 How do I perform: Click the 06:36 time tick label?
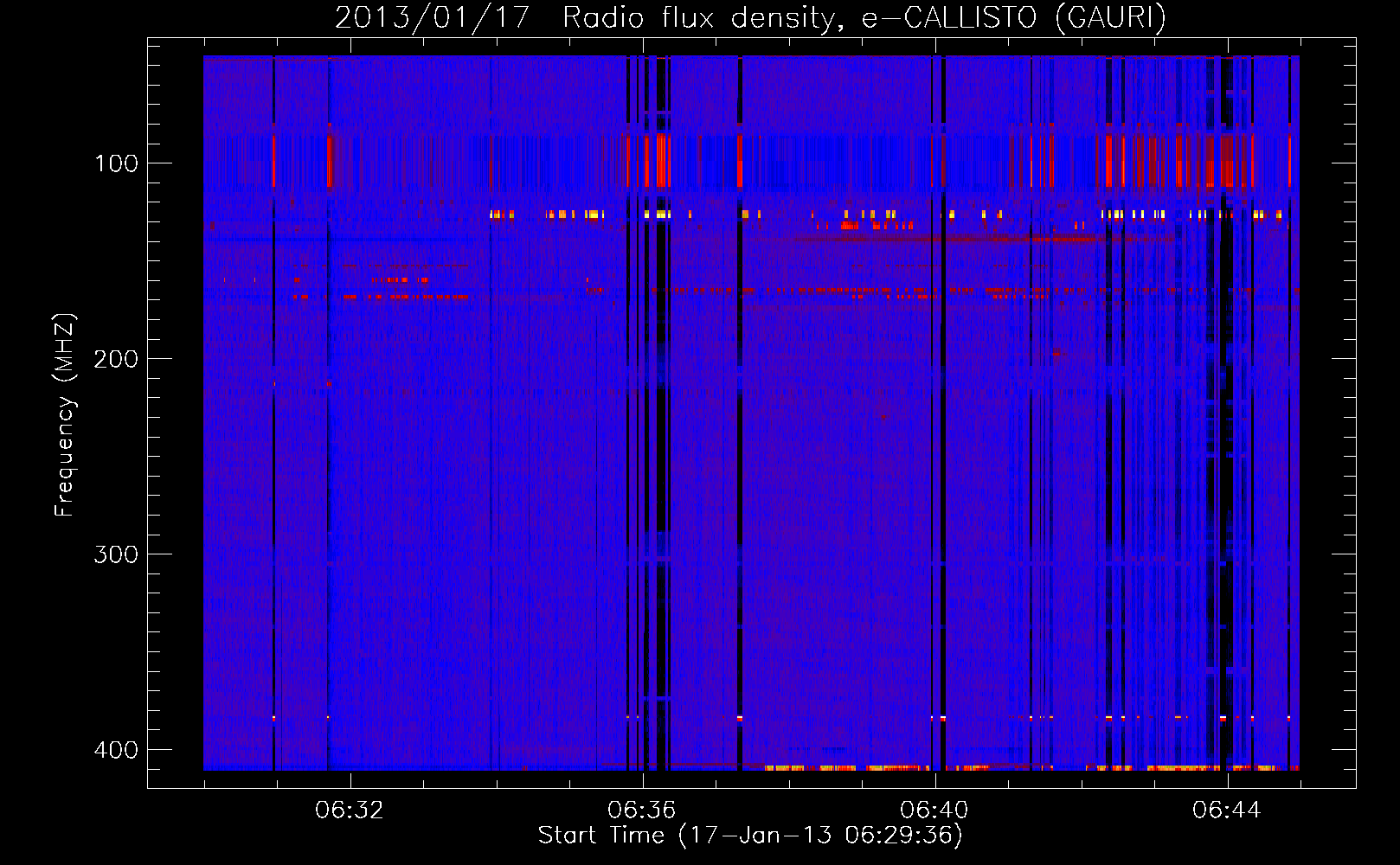642,811
